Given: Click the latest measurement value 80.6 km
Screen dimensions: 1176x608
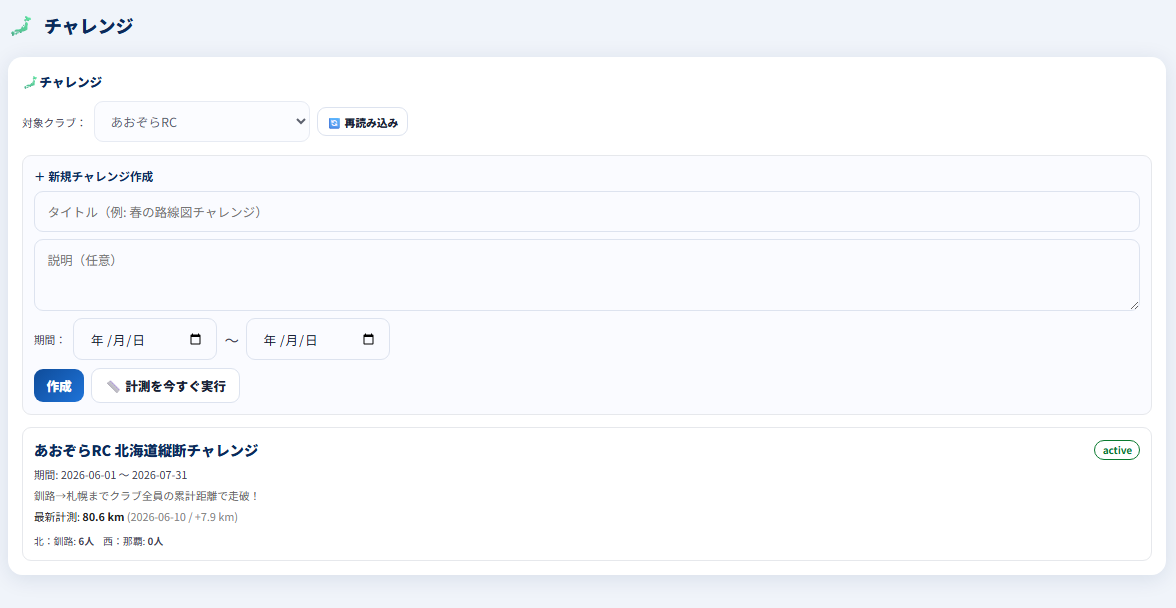Looking at the screenshot, I should [x=103, y=517].
